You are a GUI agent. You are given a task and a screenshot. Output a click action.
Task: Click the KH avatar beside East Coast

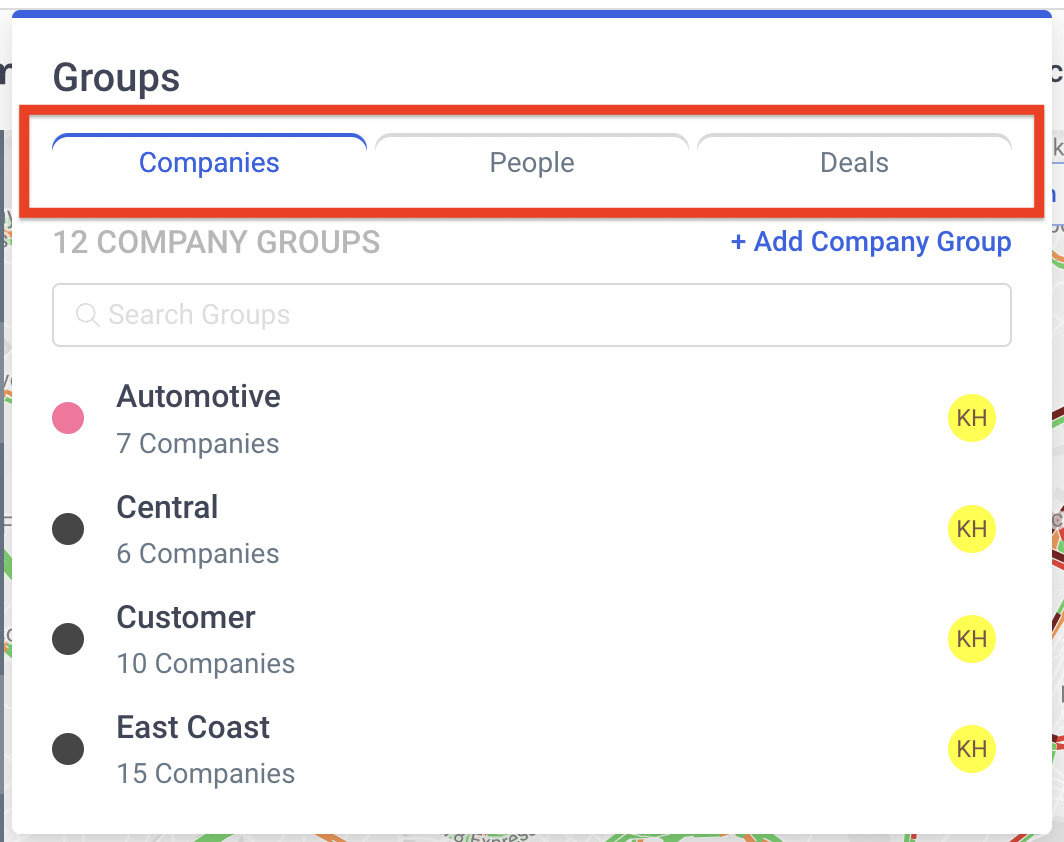pos(972,749)
